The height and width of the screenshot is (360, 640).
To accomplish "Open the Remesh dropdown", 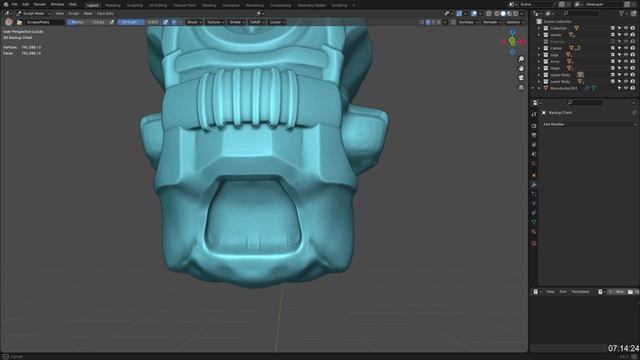I will [492, 22].
